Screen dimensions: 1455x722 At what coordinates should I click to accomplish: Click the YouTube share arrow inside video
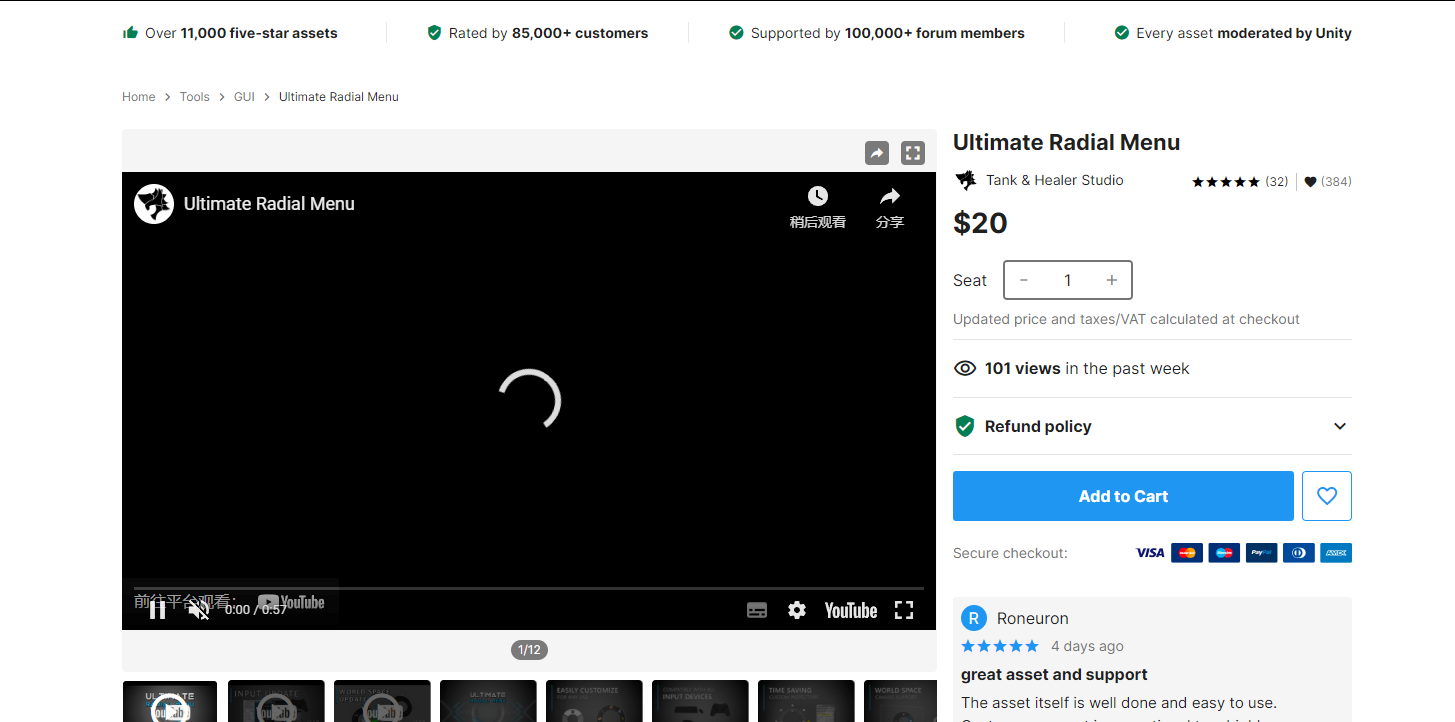[890, 196]
